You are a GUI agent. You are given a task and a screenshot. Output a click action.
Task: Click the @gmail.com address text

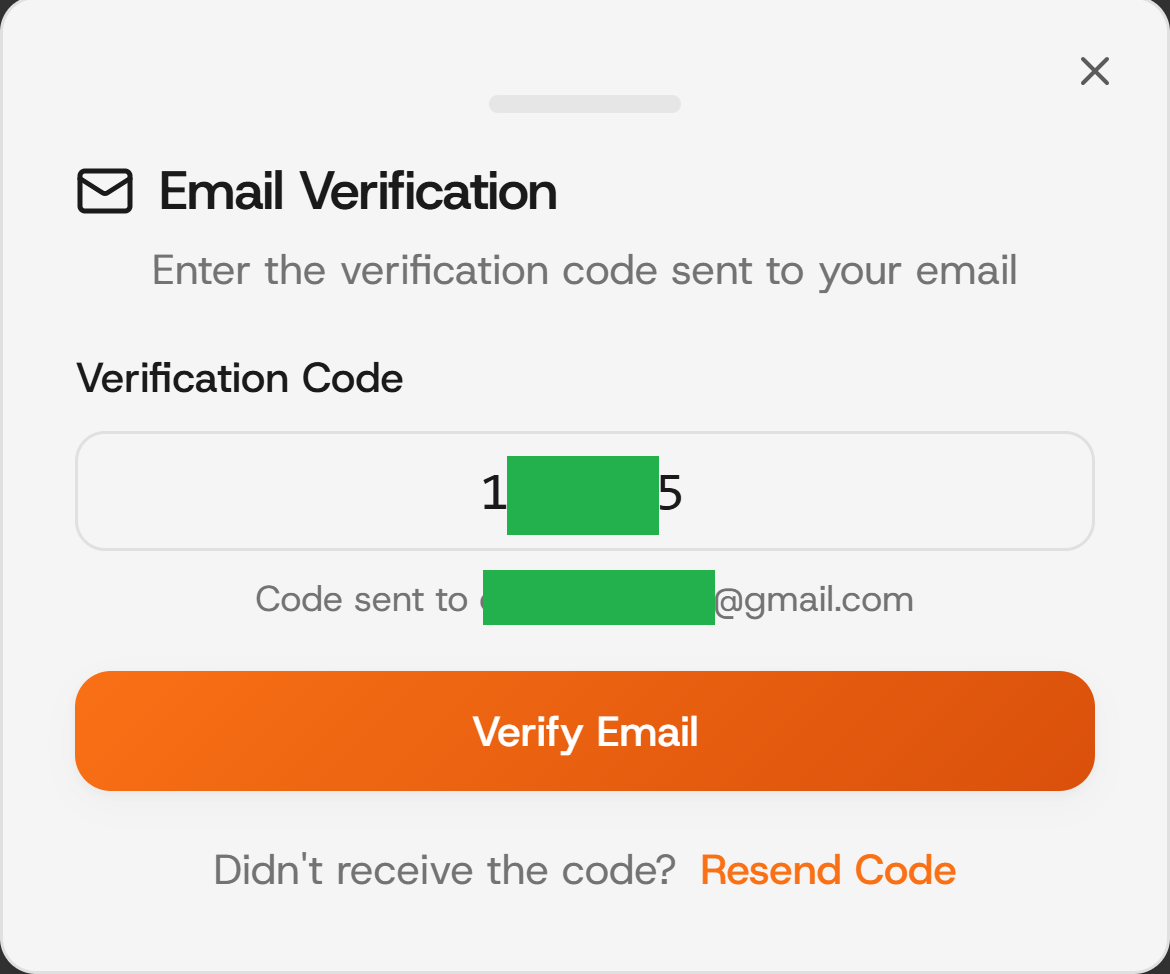pyautogui.click(x=814, y=600)
